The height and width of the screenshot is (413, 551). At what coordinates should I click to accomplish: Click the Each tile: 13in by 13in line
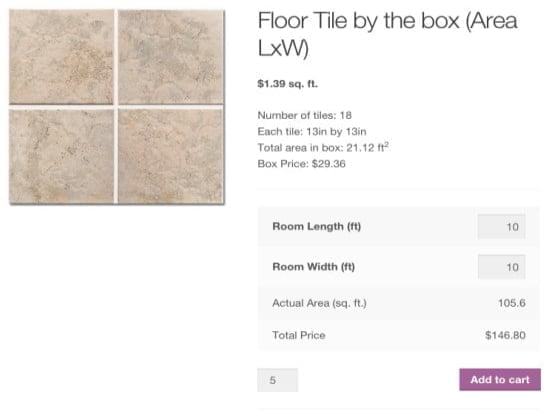pos(312,131)
